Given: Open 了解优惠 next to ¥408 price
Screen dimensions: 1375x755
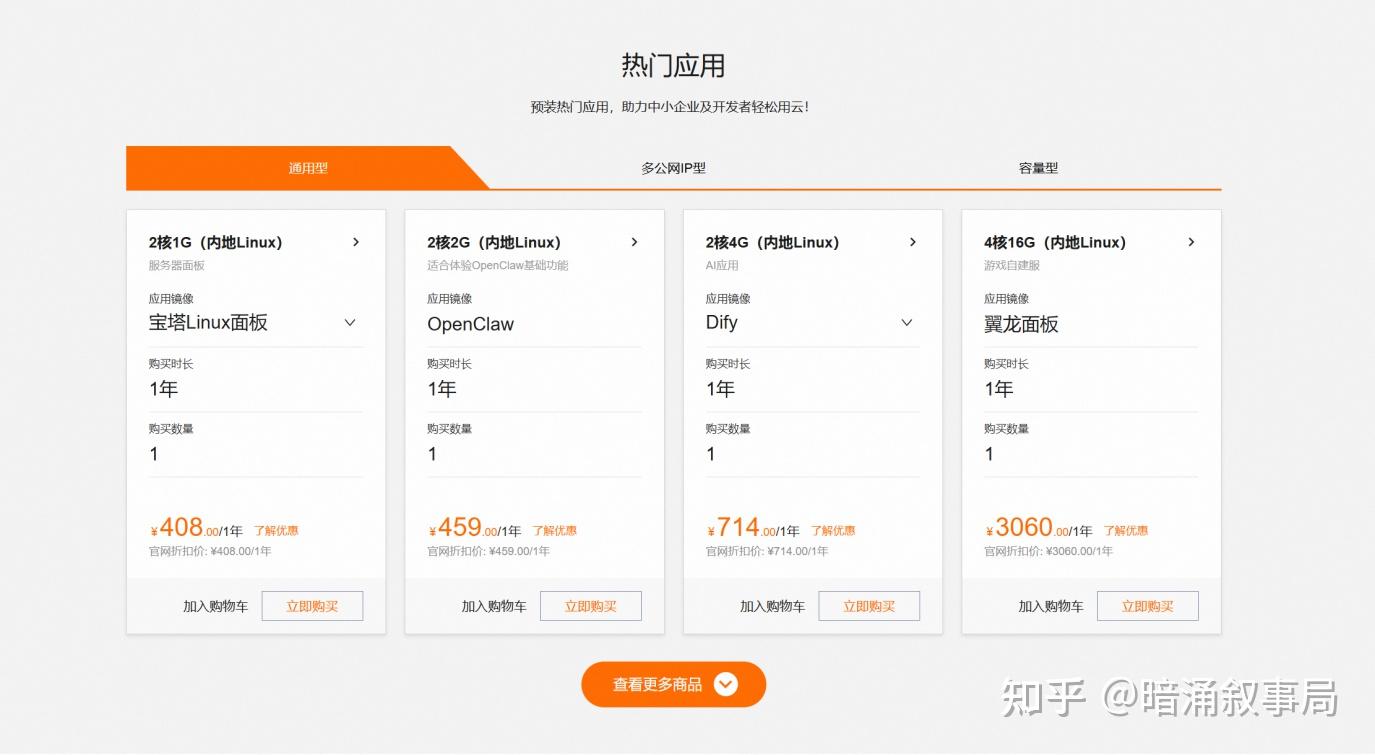Looking at the screenshot, I should [x=276, y=531].
